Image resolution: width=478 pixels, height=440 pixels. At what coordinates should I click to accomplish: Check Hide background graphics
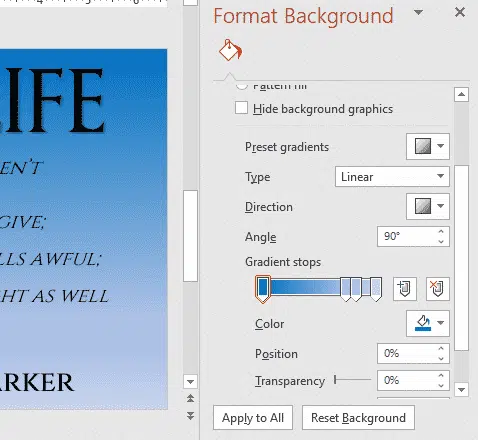pyautogui.click(x=241, y=108)
